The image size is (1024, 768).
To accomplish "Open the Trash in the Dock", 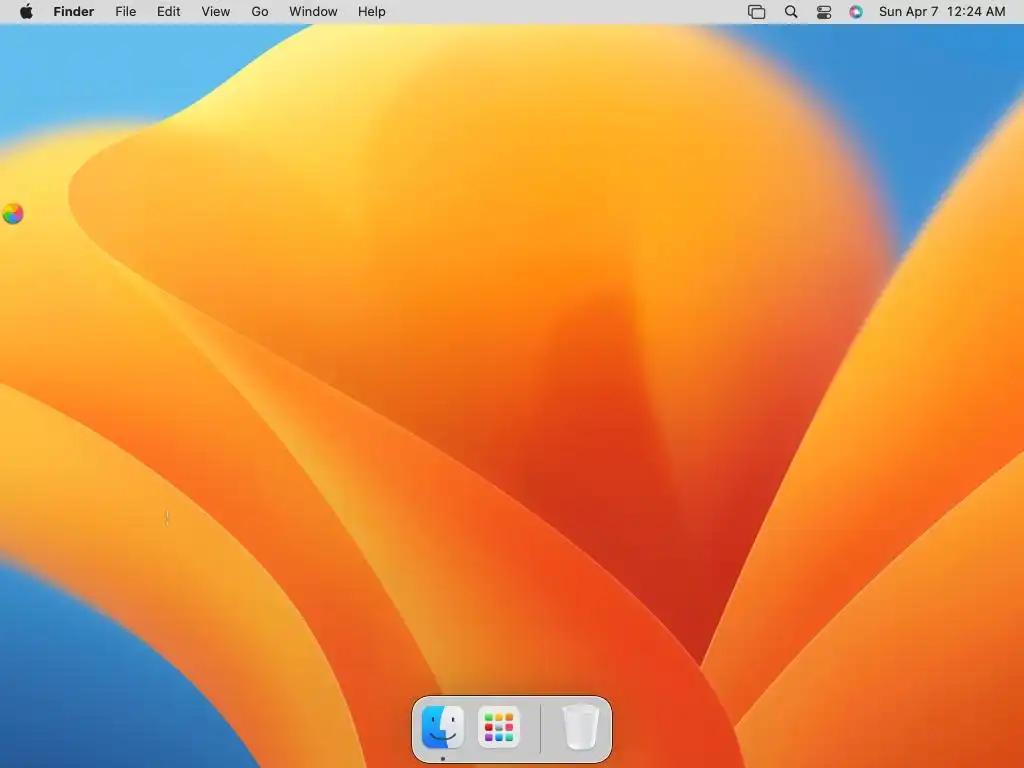I will pyautogui.click(x=581, y=727).
